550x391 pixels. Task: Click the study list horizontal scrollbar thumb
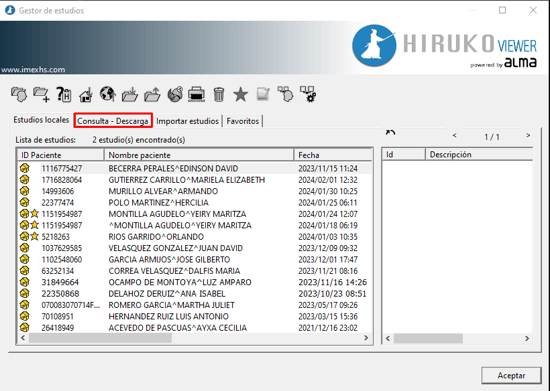(100, 338)
